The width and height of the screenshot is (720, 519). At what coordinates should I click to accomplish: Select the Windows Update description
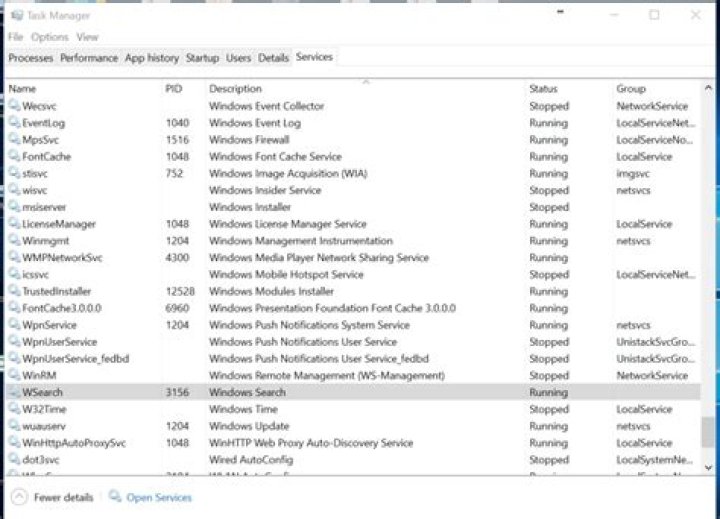pos(249,426)
